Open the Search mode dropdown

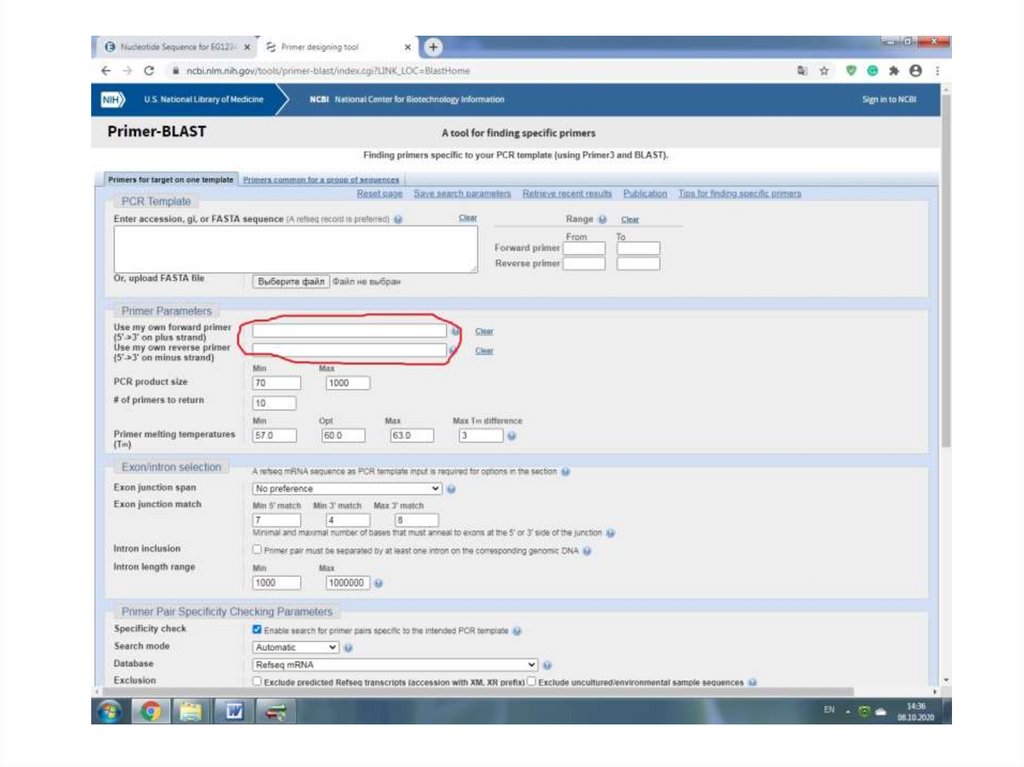(x=296, y=647)
